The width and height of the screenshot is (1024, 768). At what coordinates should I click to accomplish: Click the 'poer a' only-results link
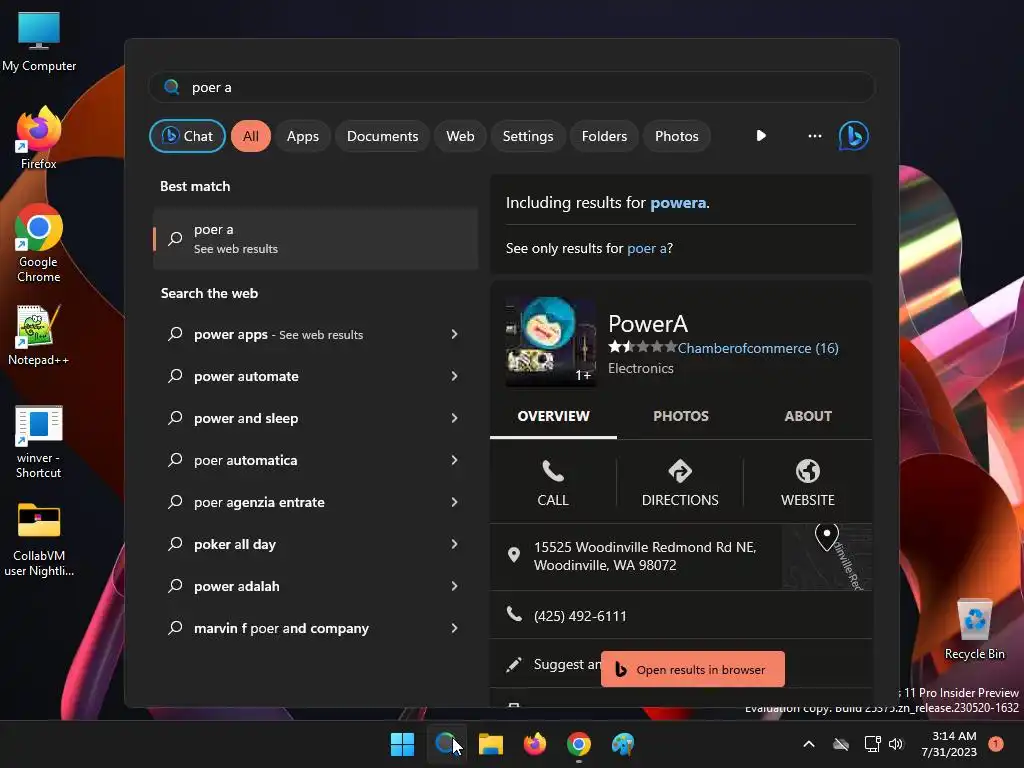click(x=647, y=248)
